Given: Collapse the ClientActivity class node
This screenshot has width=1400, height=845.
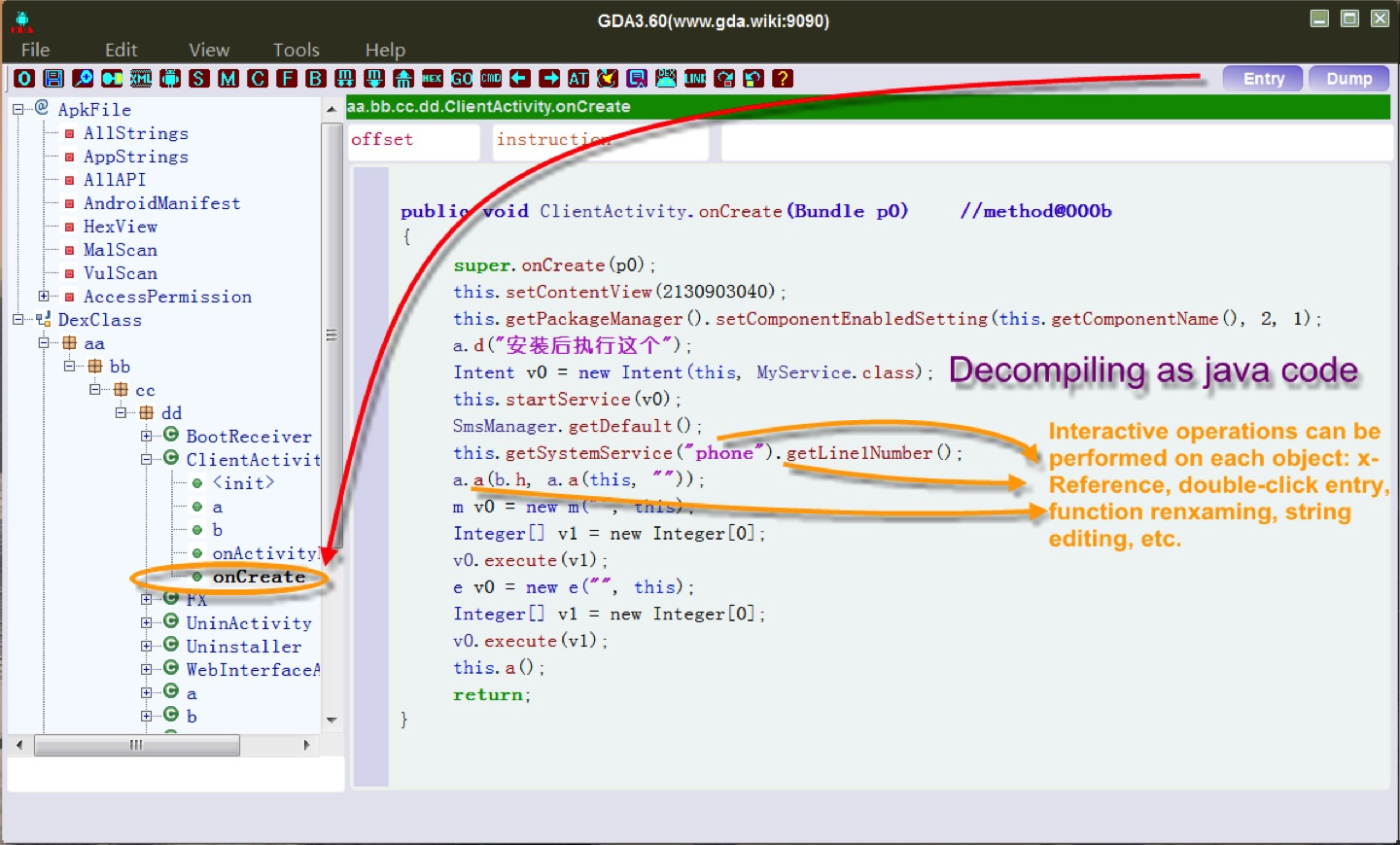Looking at the screenshot, I should (146, 459).
